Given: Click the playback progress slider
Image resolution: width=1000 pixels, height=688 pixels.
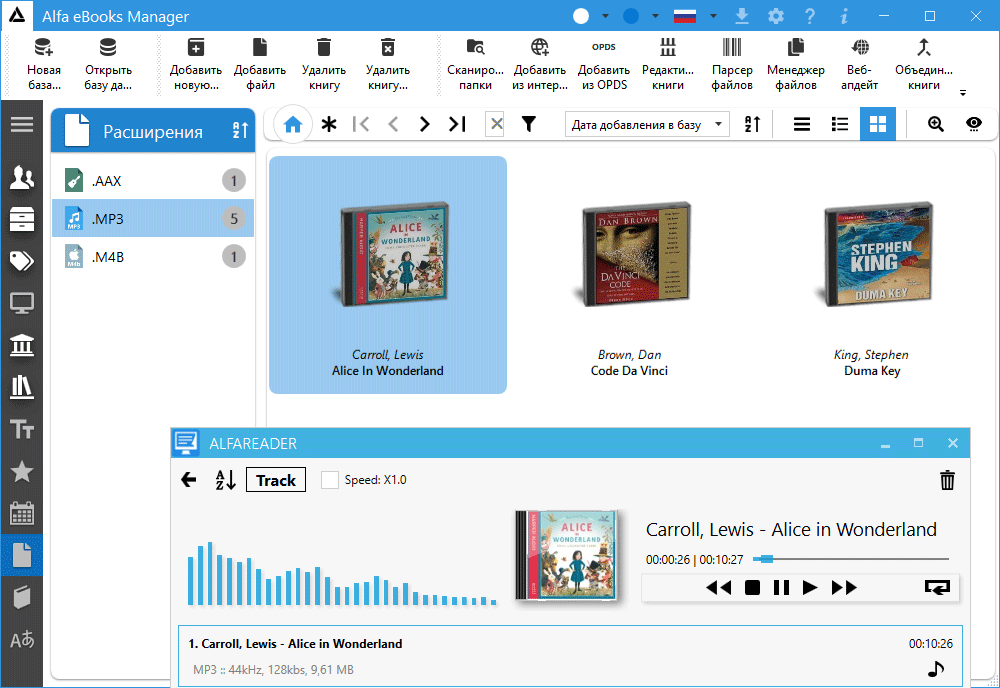Looking at the screenshot, I should click(850, 559).
